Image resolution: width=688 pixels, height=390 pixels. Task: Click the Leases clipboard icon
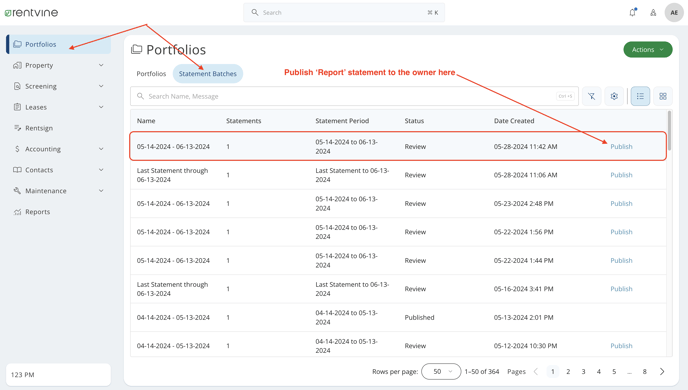click(17, 107)
